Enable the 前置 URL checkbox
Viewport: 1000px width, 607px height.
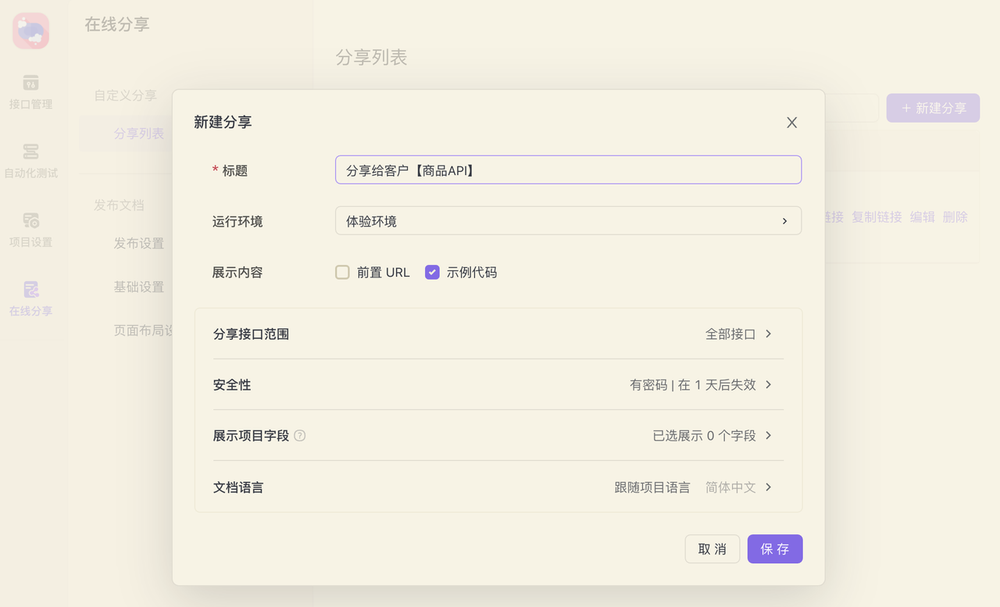click(342, 271)
